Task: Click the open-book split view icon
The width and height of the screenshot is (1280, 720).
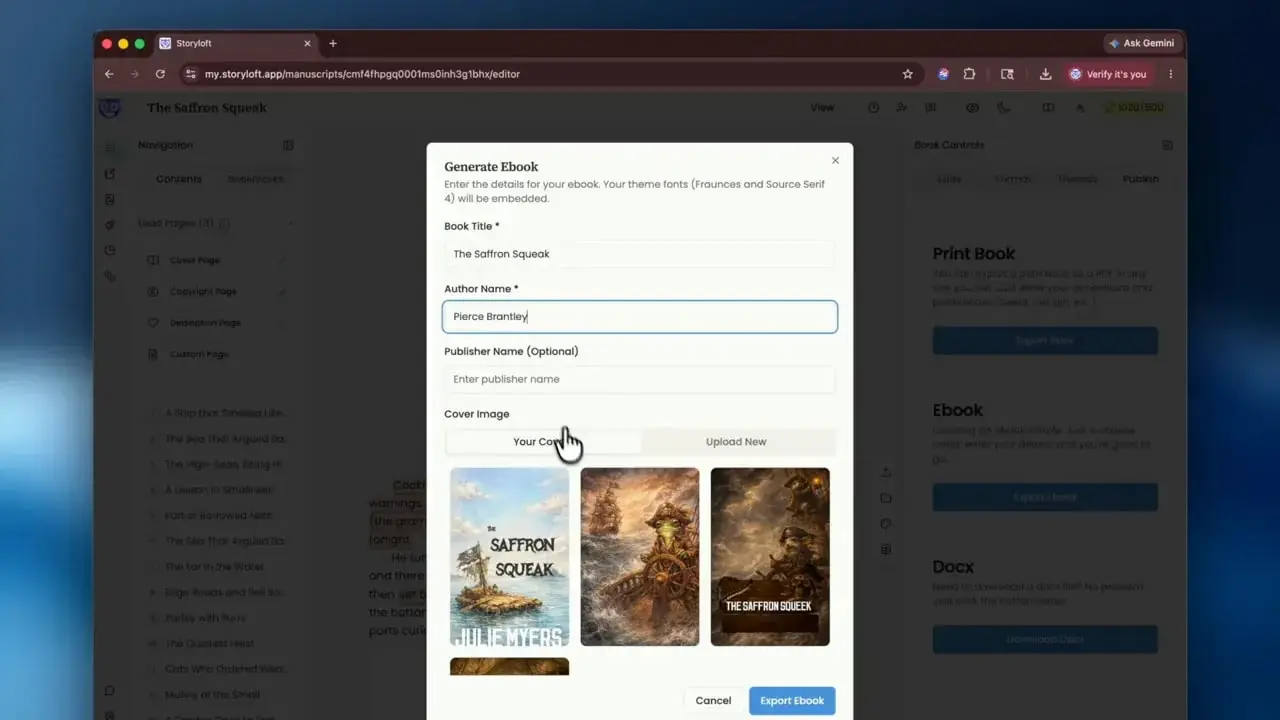Action: coord(1048,108)
